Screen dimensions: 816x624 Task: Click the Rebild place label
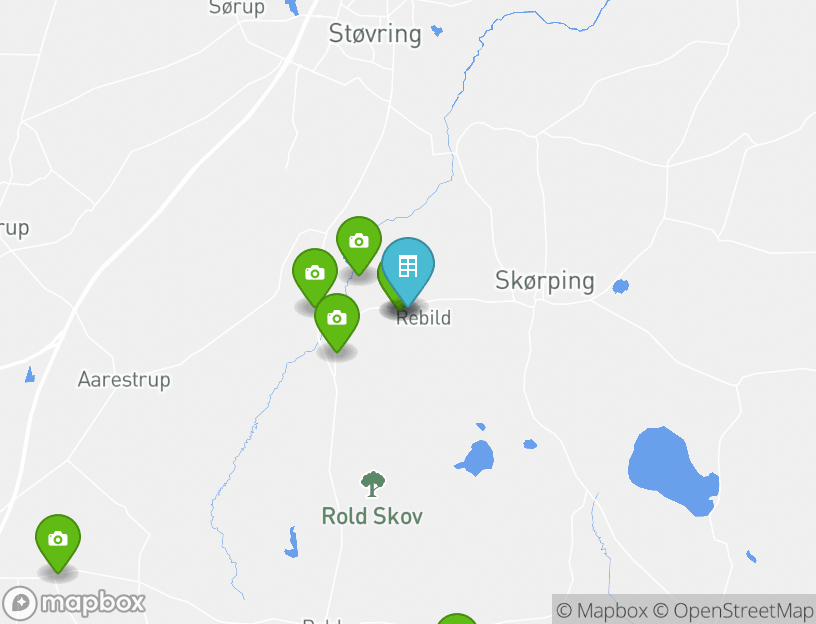click(x=423, y=317)
